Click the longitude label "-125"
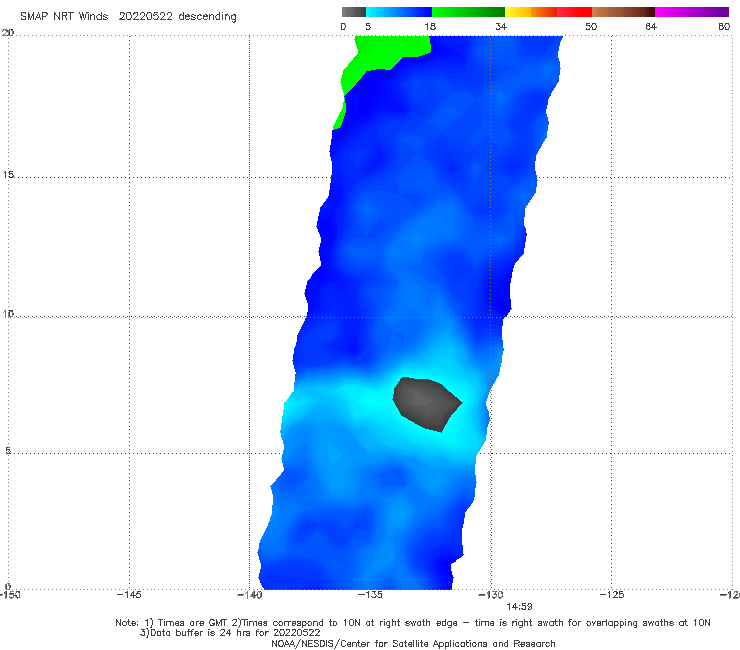The width and height of the screenshot is (740, 650). tap(612, 595)
